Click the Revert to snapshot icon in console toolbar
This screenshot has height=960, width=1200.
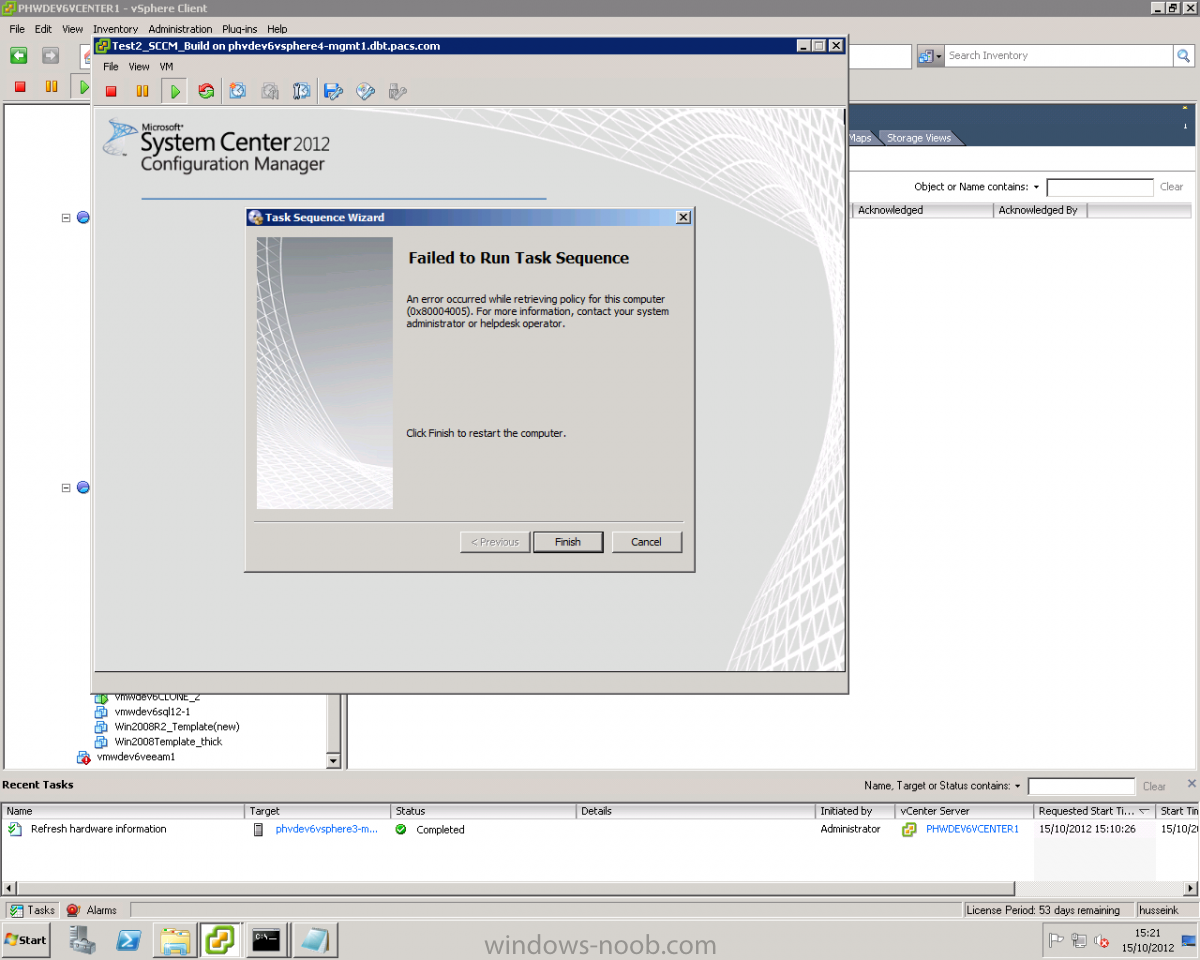click(269, 91)
